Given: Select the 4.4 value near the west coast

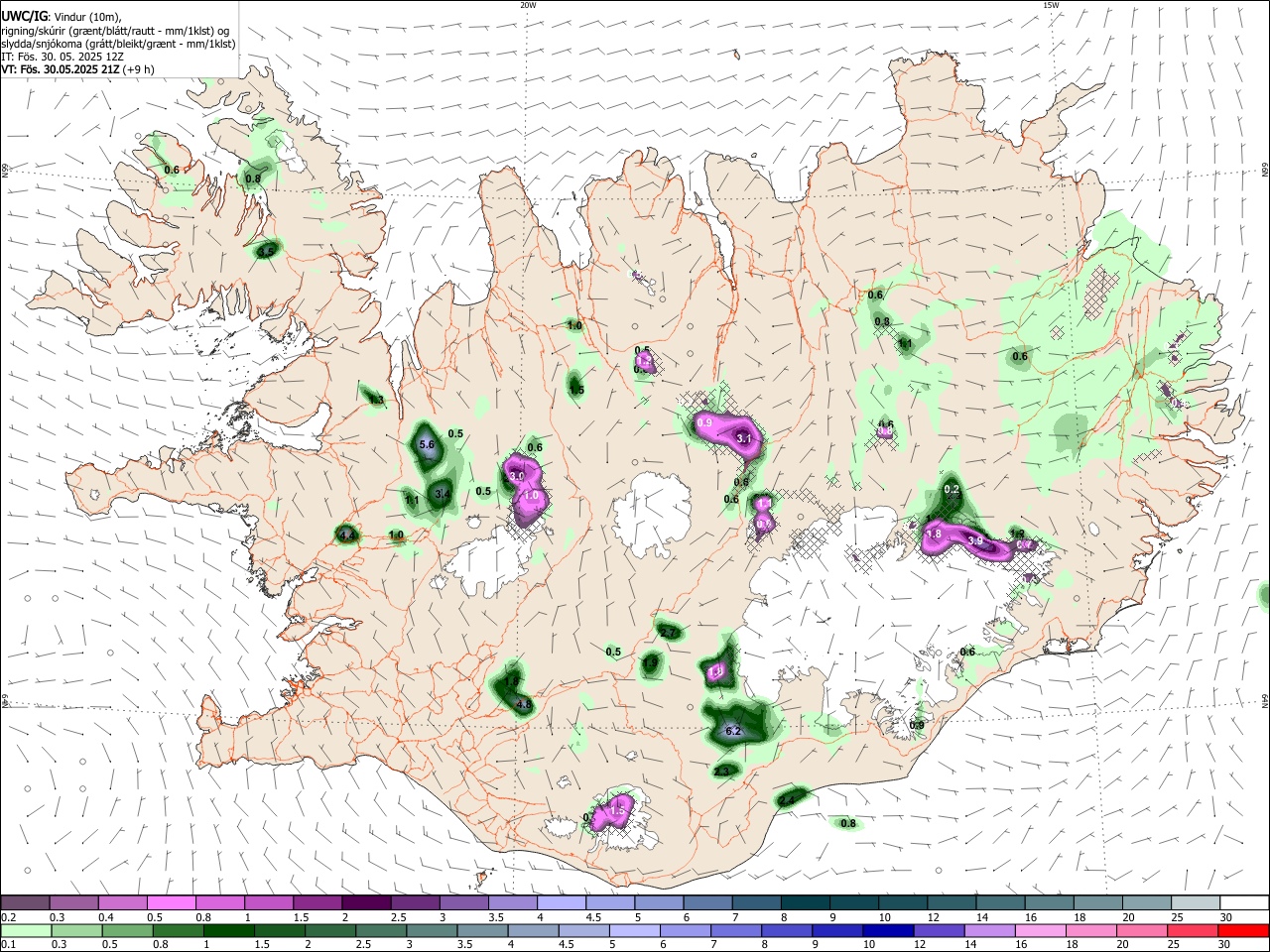Looking at the screenshot, I should (347, 535).
